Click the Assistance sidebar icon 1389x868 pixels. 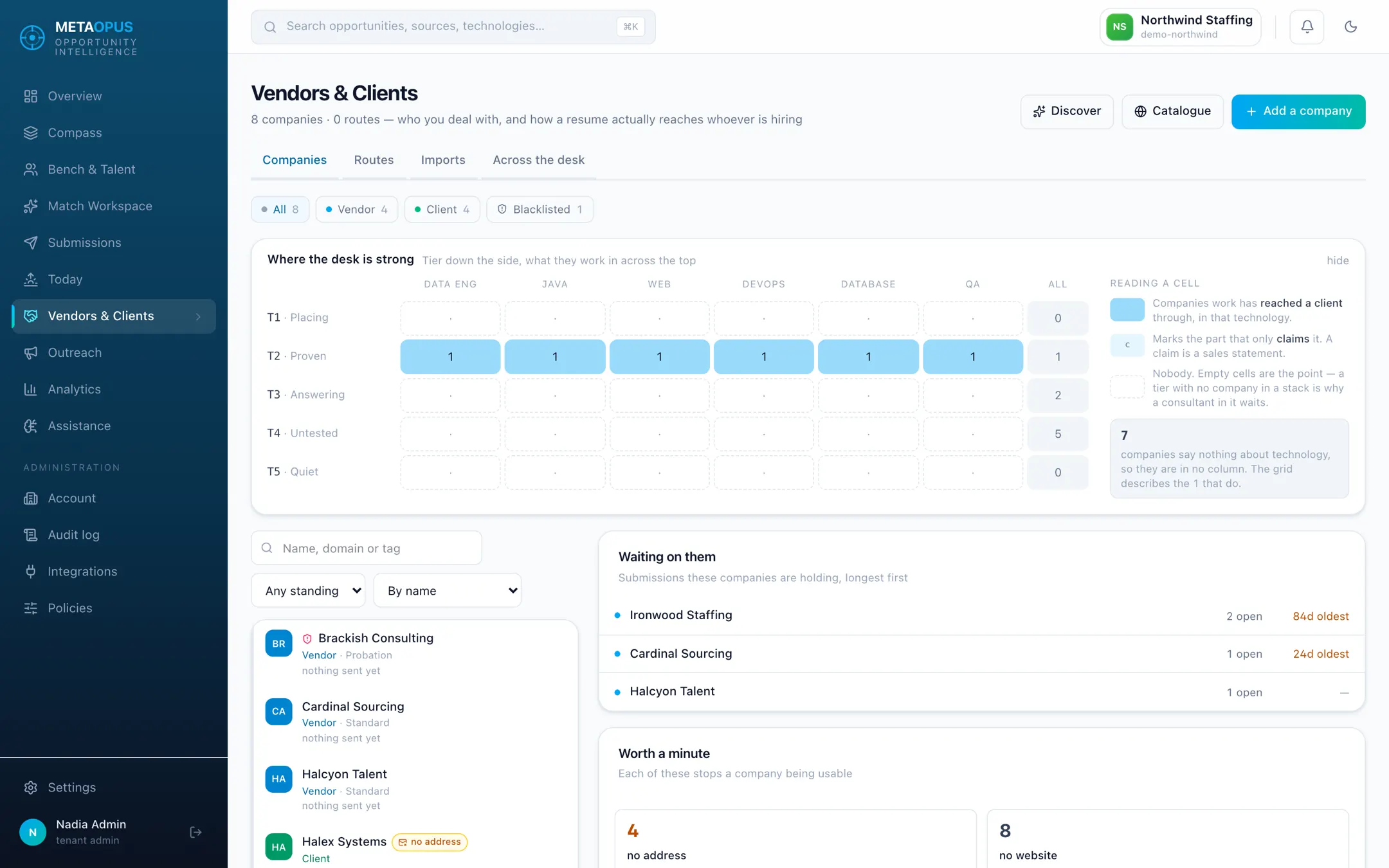(31, 426)
